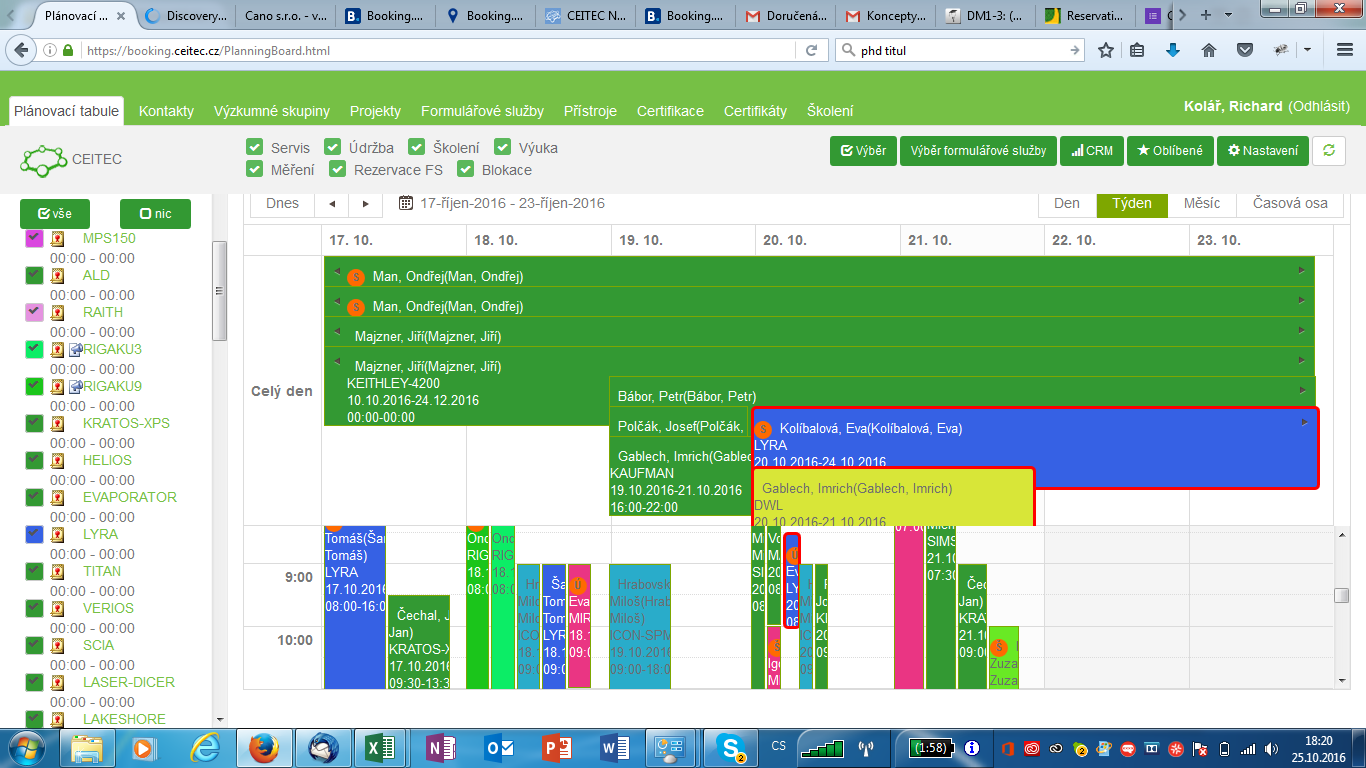This screenshot has height=768, width=1366.
Task: Toggle the Školení filter checkbox
Action: (416, 147)
